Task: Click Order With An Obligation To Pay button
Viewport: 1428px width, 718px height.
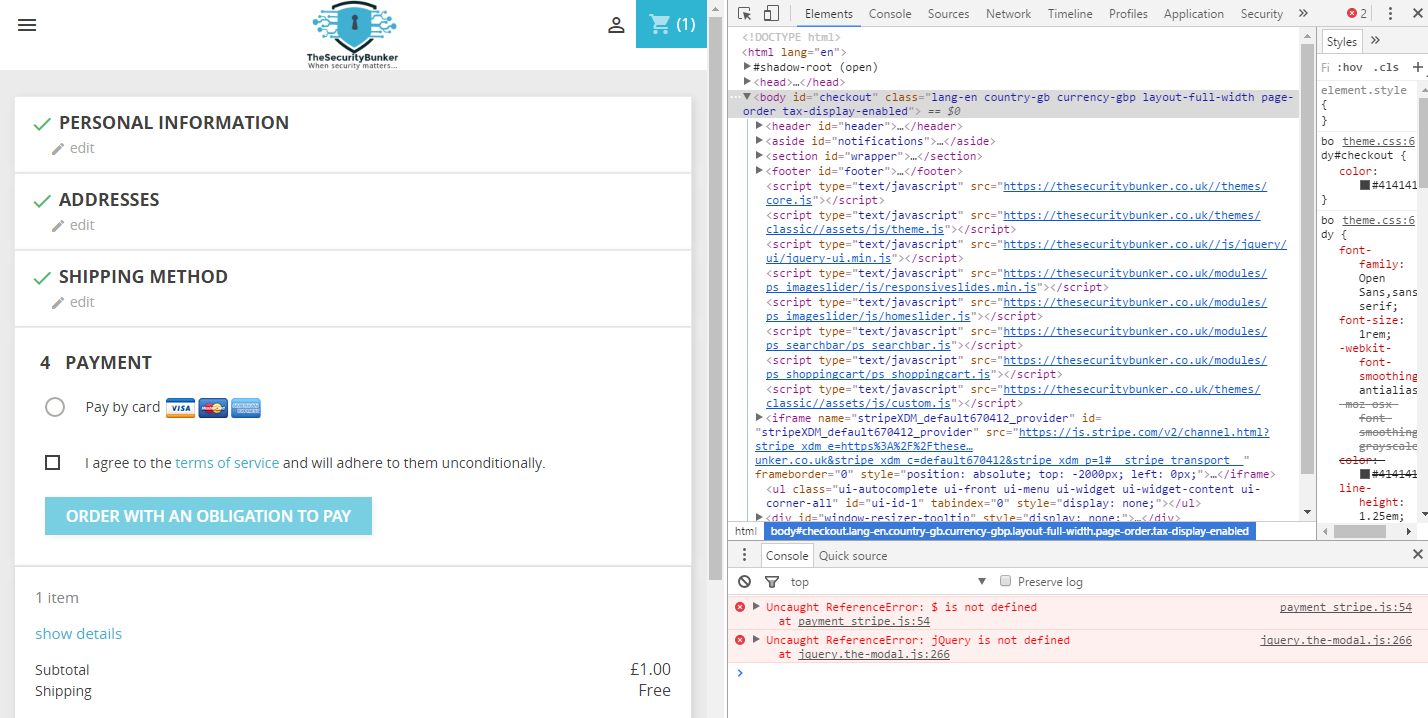Action: tap(208, 516)
